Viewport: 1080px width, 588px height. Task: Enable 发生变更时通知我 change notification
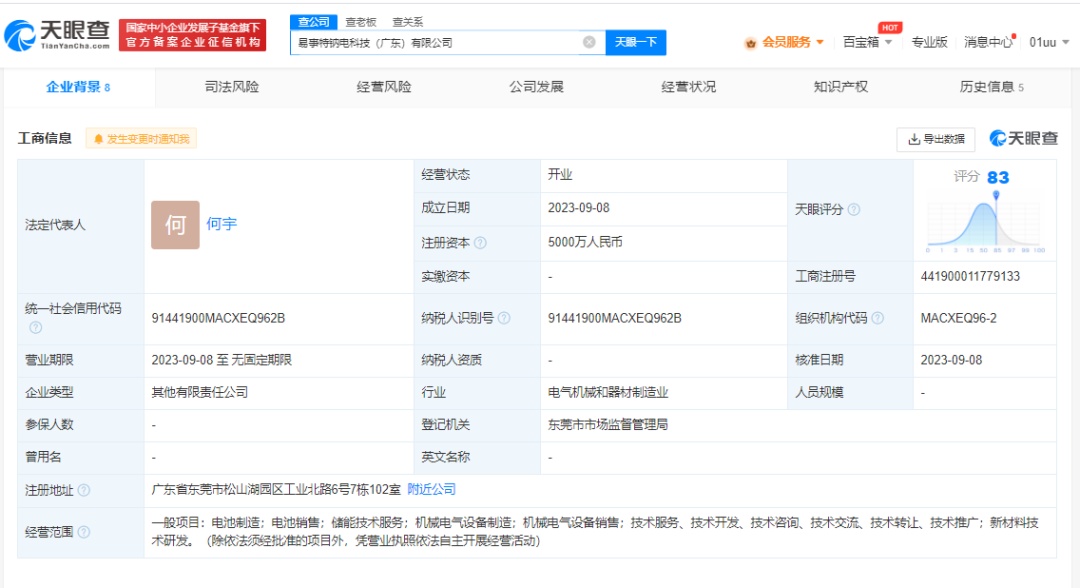(x=141, y=139)
